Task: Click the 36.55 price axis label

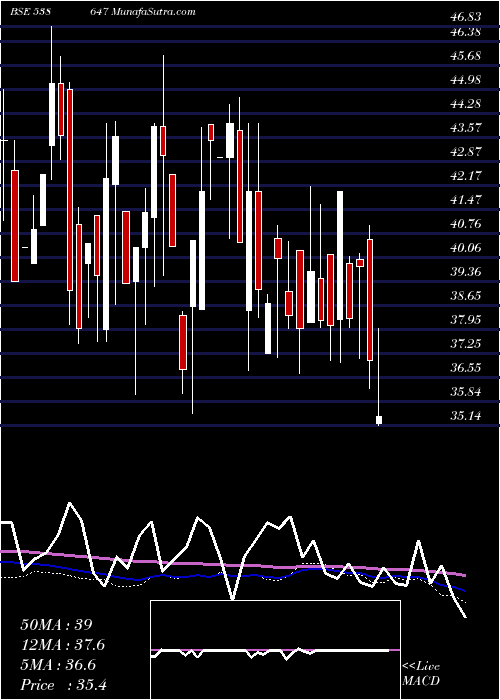Action: pyautogui.click(x=466, y=368)
